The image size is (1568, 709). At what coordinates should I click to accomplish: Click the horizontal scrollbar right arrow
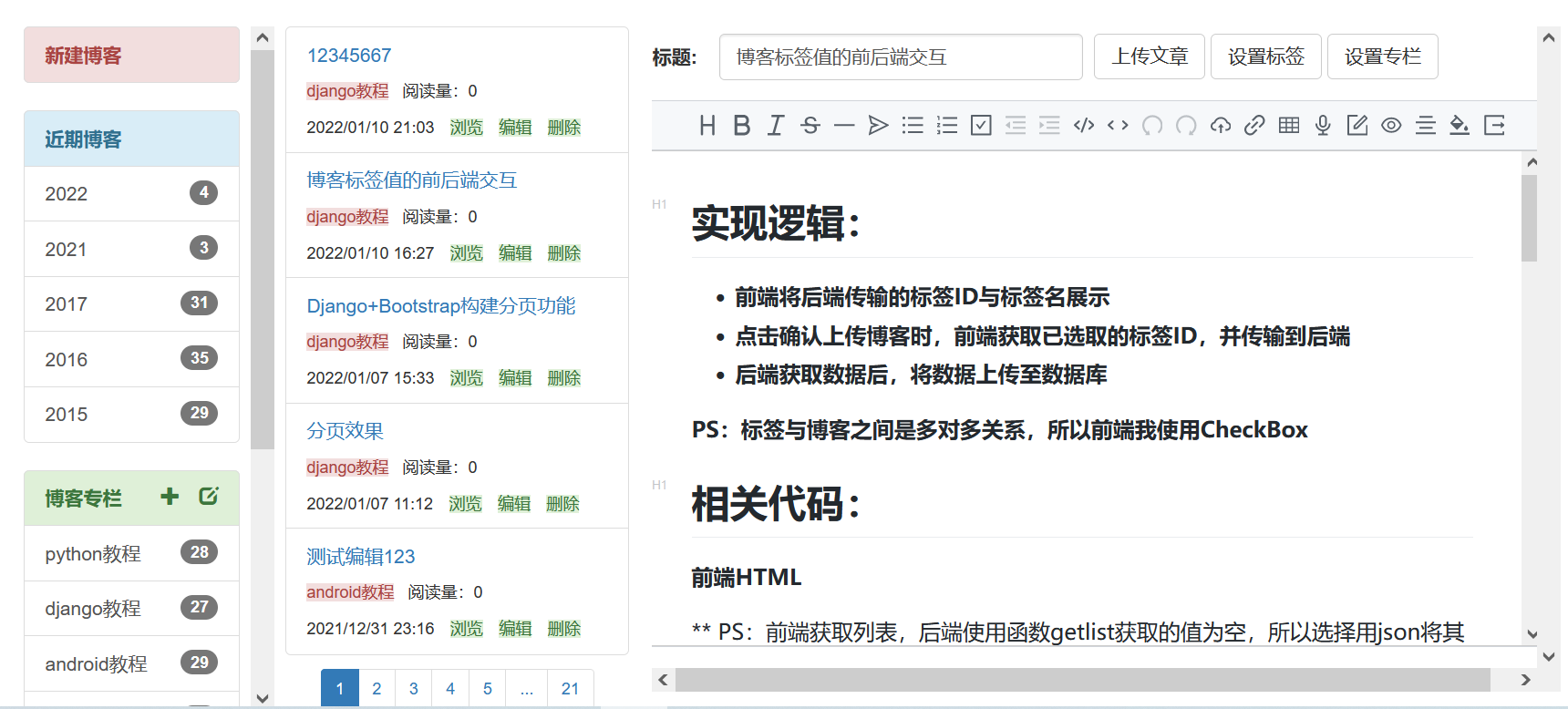click(x=1526, y=680)
